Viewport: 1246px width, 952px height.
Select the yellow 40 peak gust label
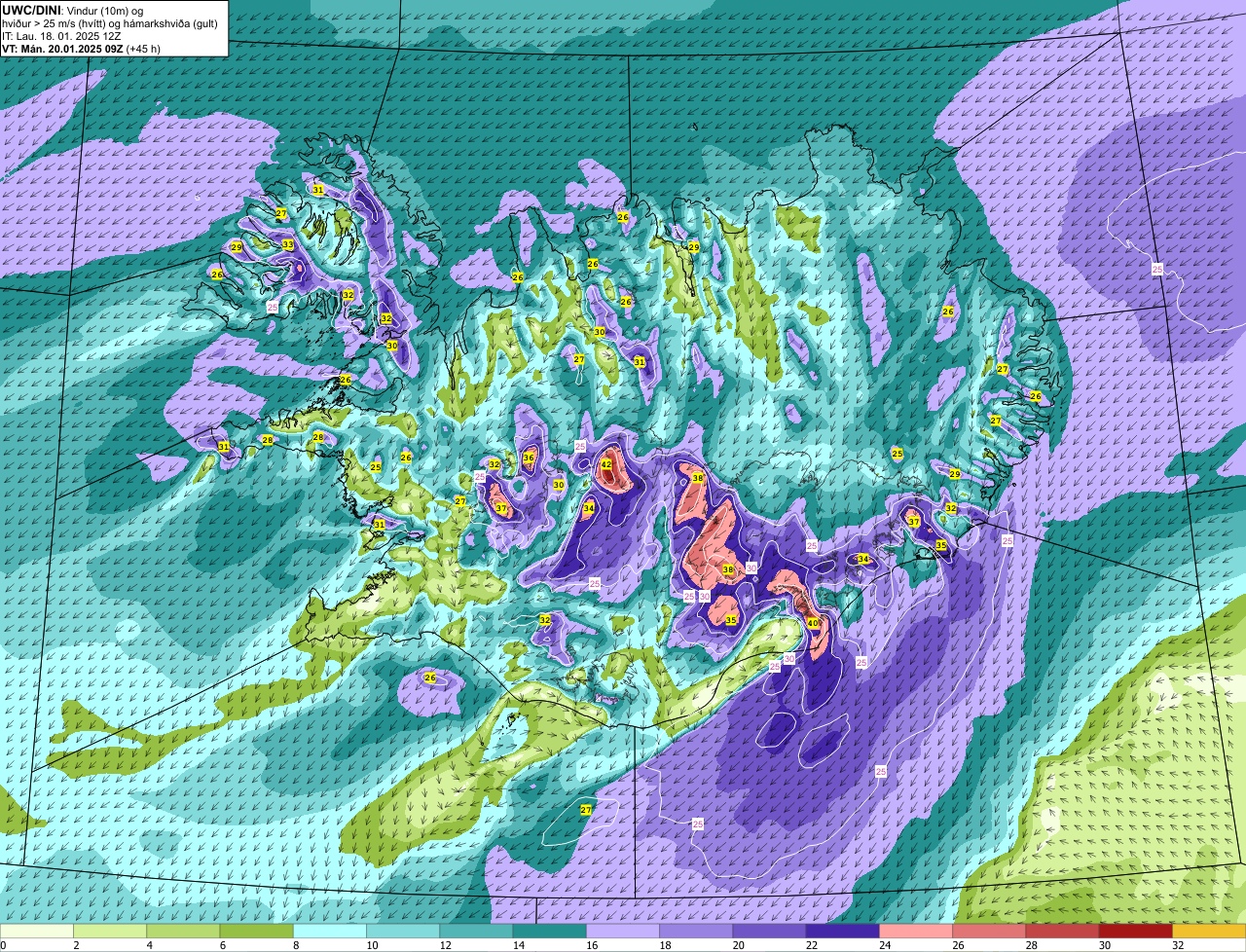[x=813, y=623]
